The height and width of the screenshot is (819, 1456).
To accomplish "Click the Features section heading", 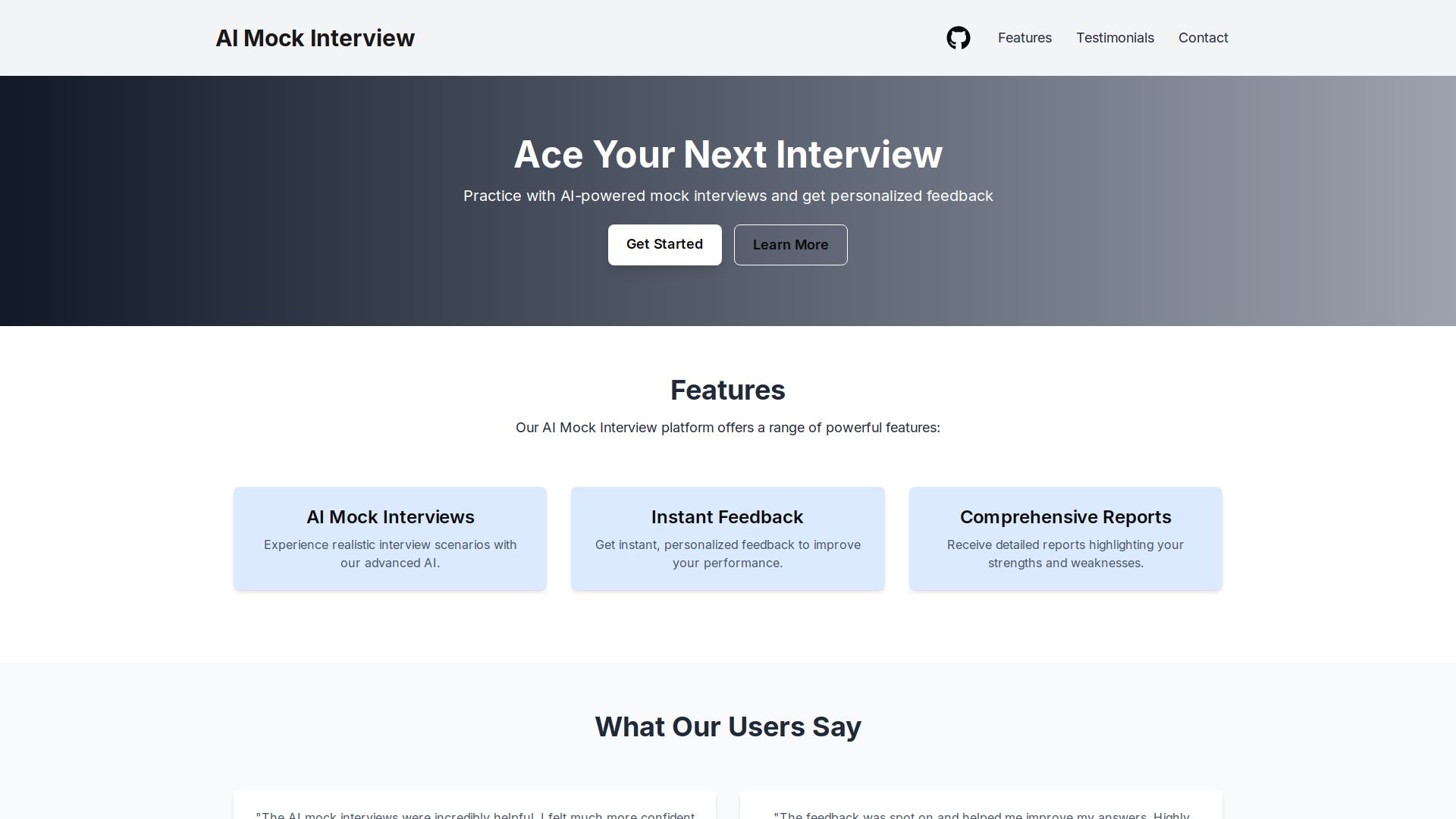I will pos(727,390).
